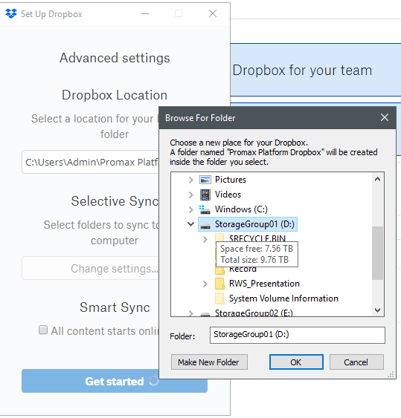The height and width of the screenshot is (418, 401).
Task: Enable All content starts online checkbox
Action: point(43,330)
